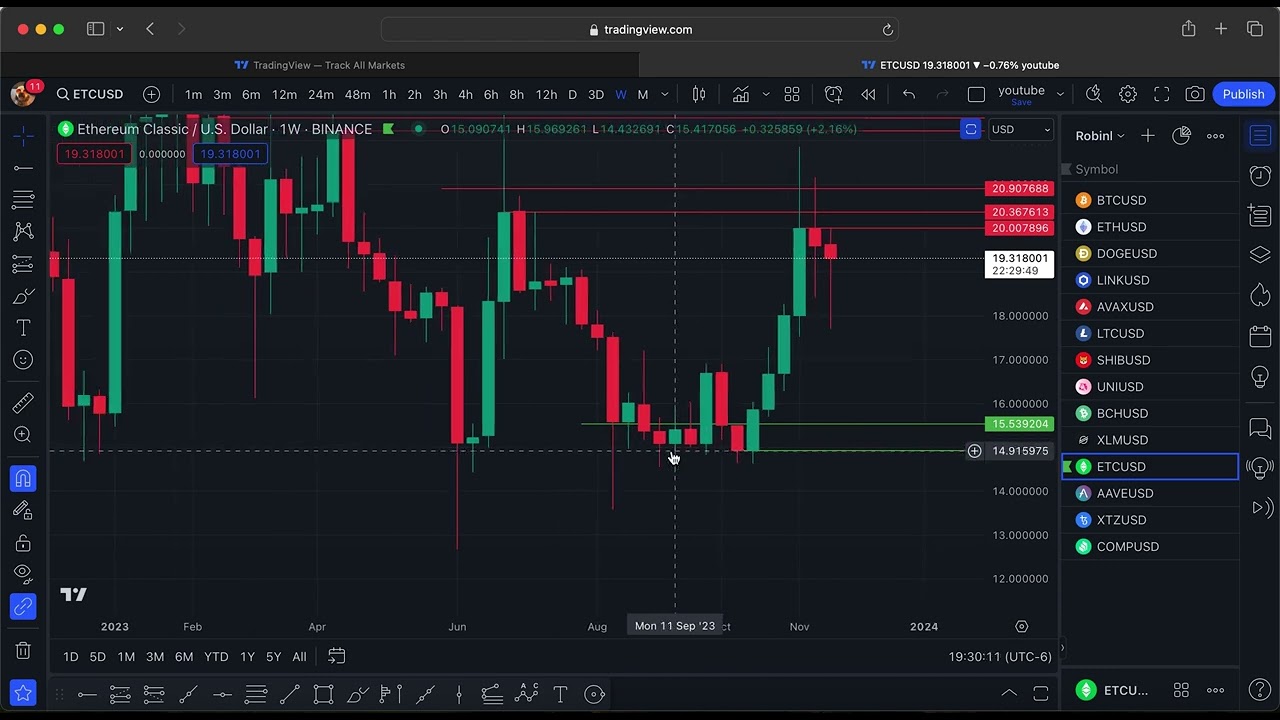Toggle lock all drawings
1280x720 pixels.
[23, 543]
